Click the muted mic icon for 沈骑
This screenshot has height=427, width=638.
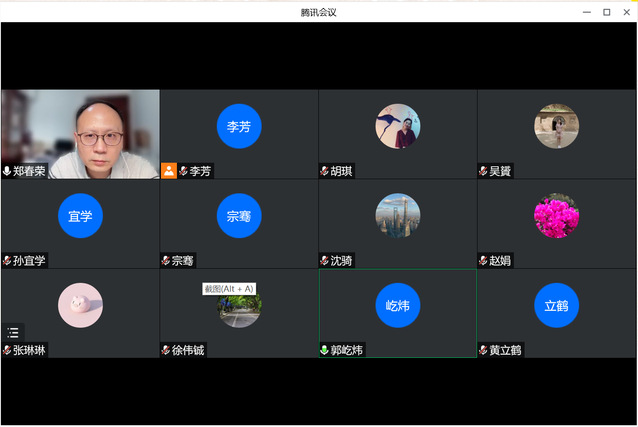tap(325, 260)
